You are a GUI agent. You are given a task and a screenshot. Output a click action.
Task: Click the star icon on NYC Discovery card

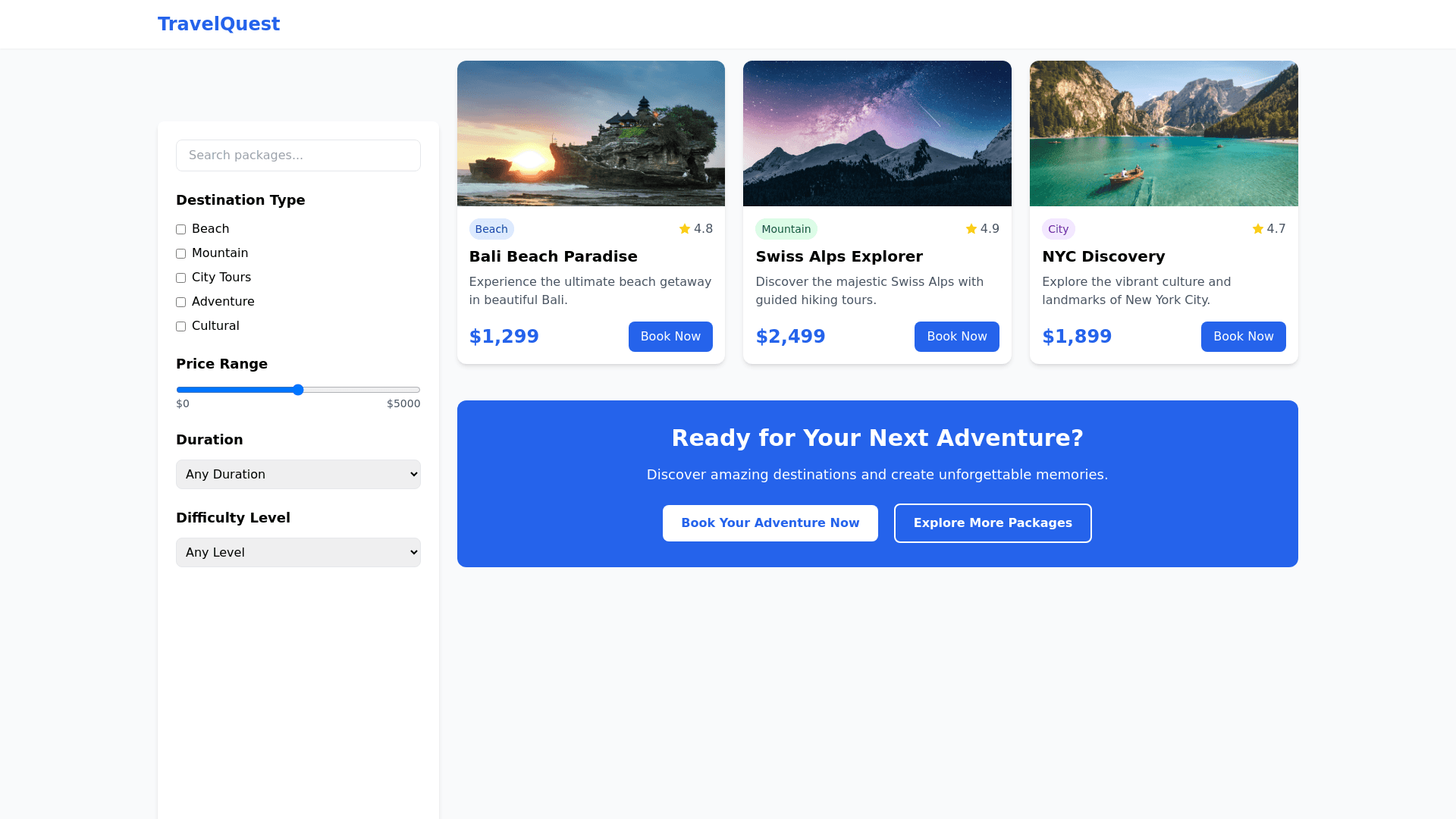(x=1257, y=229)
